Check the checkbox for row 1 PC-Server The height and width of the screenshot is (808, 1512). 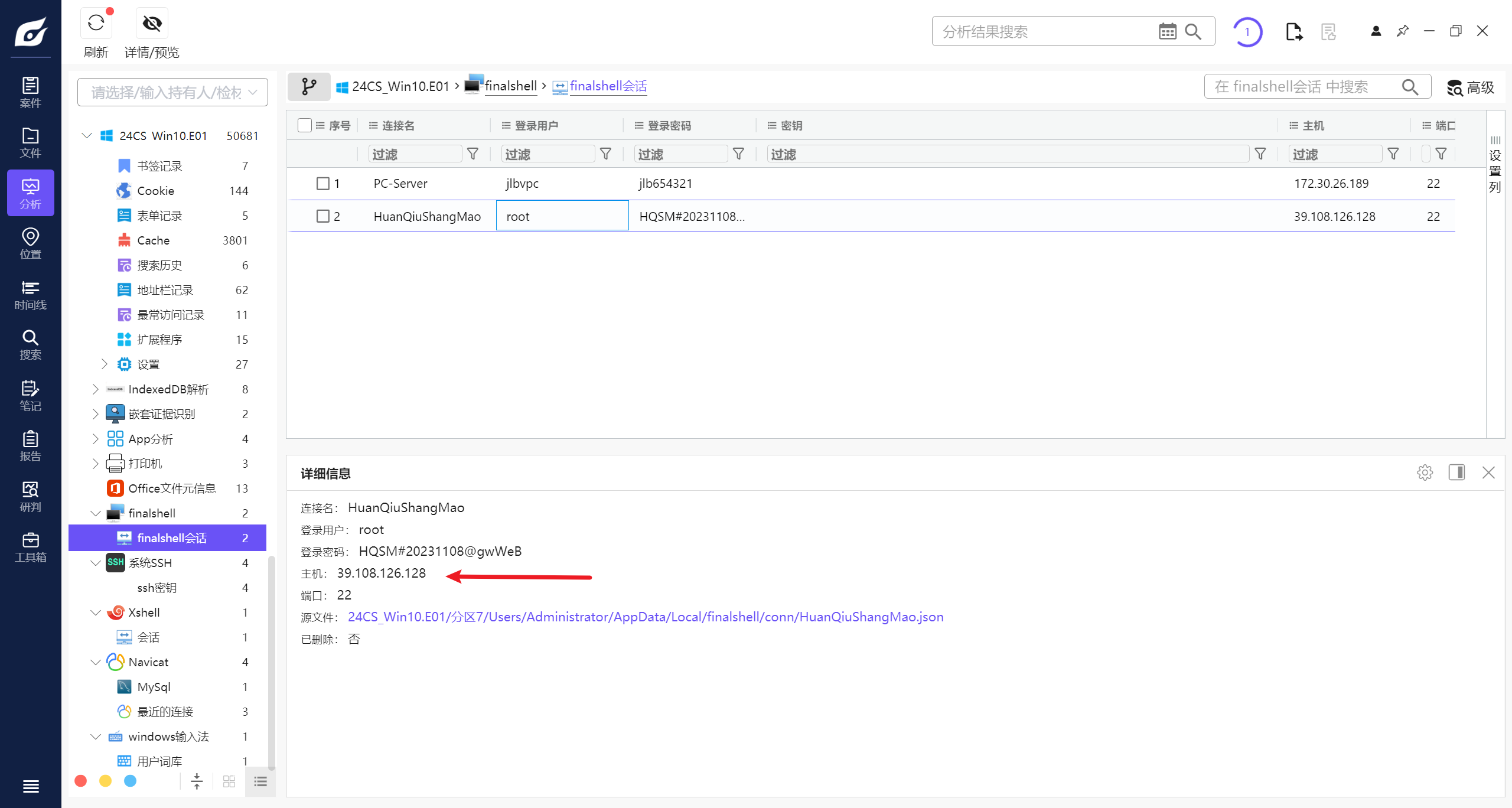click(x=322, y=184)
